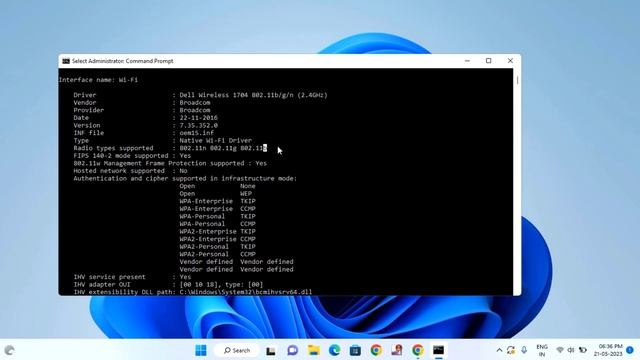Open Chrome icon beside Microsoft Store
640x360 pixels.
pos(376,350)
